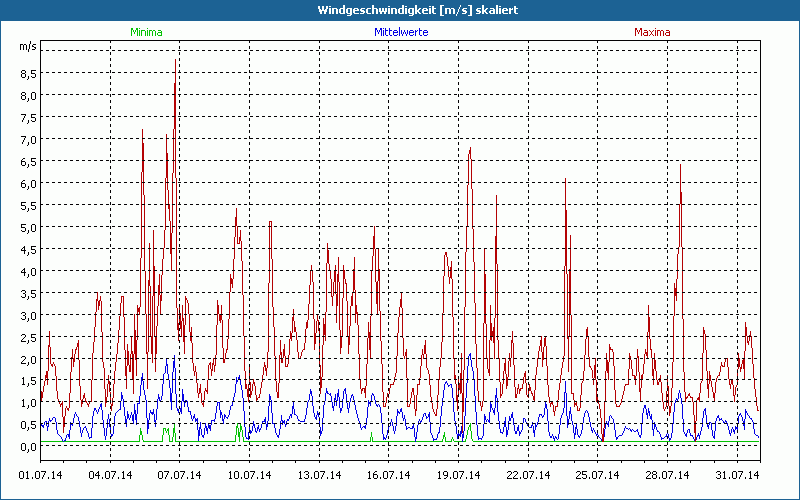Click the highest red peak near 07.07.14
This screenshot has height=500, width=800.
click(x=176, y=60)
